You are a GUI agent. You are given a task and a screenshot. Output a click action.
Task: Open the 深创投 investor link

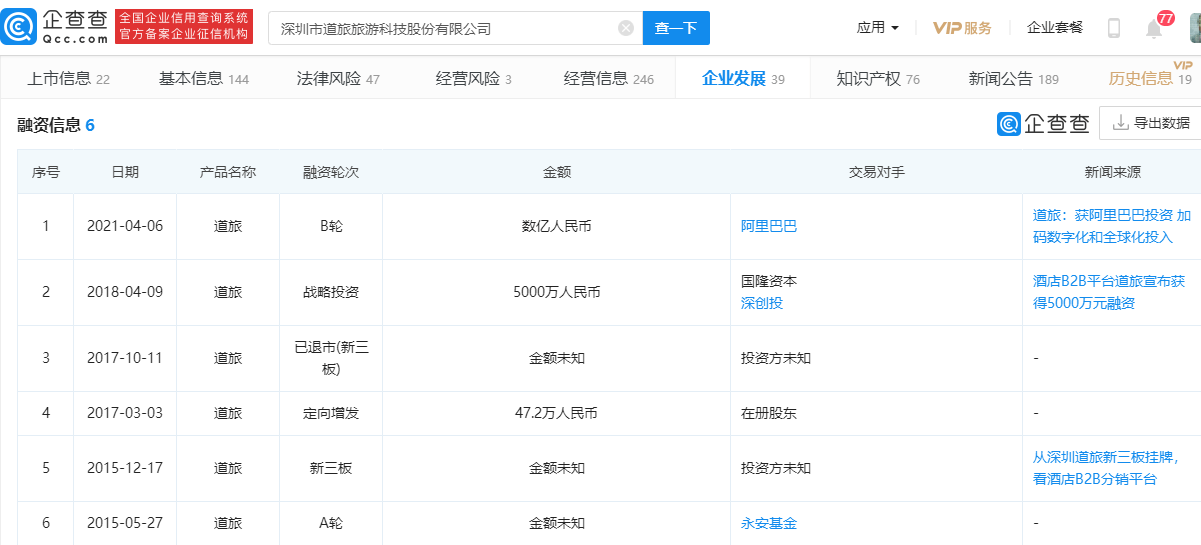[x=762, y=303]
